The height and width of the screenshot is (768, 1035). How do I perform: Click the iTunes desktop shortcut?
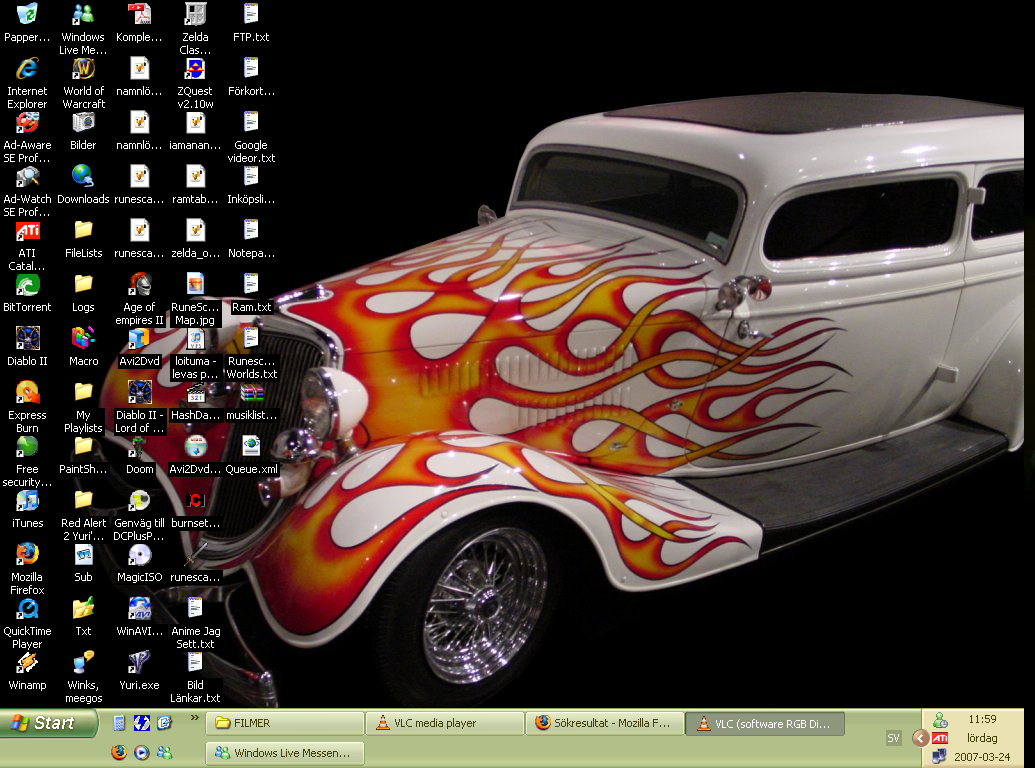[x=27, y=501]
